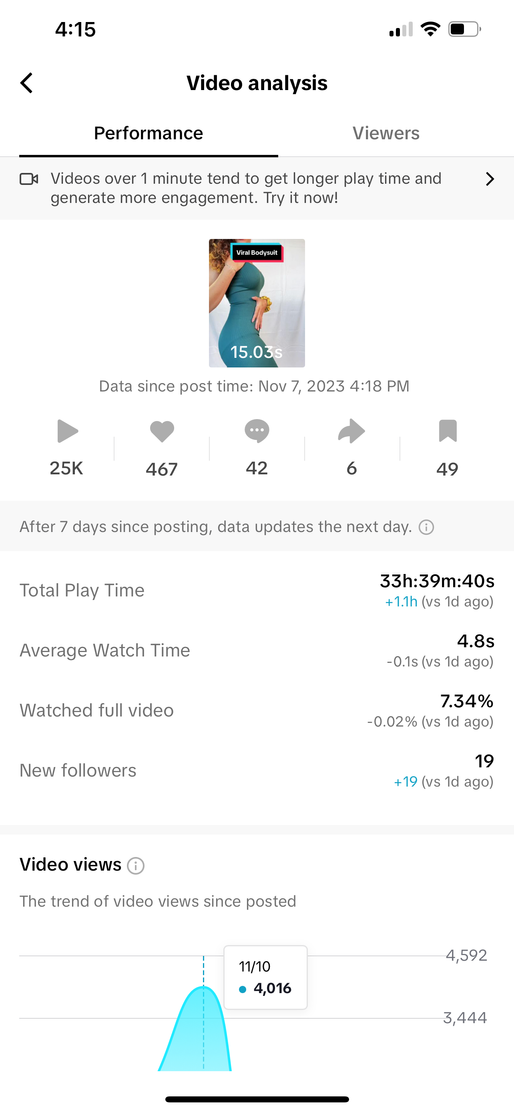Open the longer videos tip chevron

point(490,179)
